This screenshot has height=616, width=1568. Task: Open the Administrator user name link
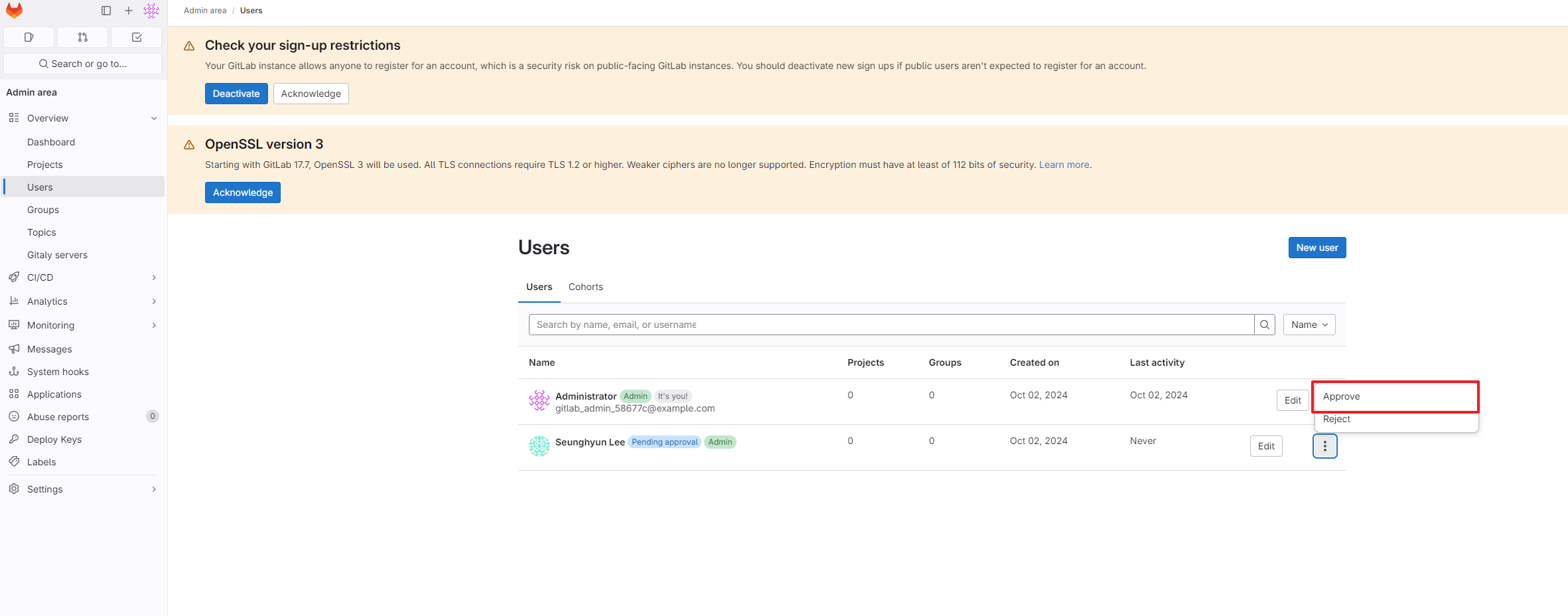point(586,396)
